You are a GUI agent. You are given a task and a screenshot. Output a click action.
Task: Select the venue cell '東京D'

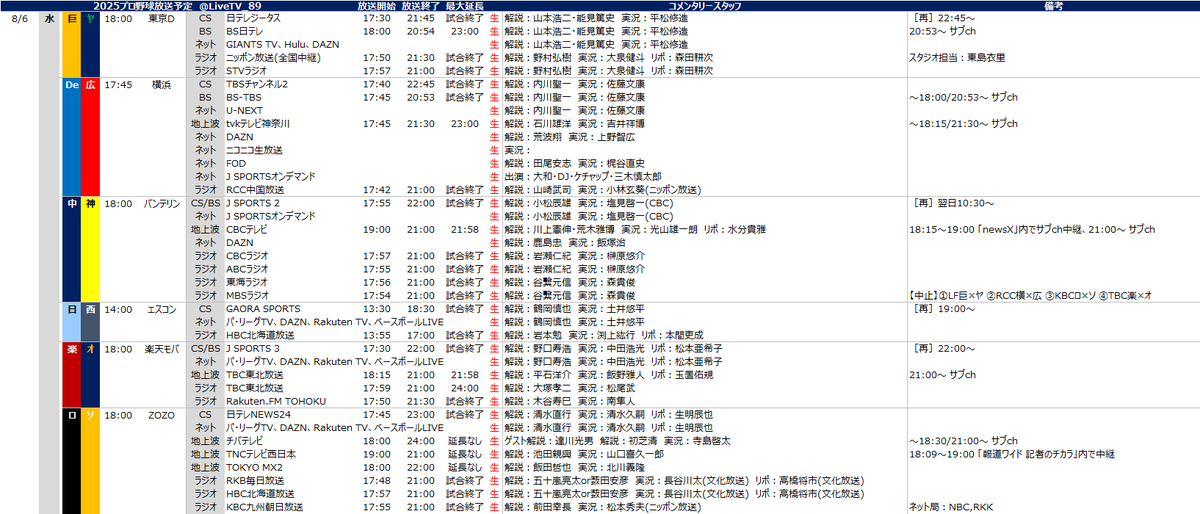pos(161,19)
